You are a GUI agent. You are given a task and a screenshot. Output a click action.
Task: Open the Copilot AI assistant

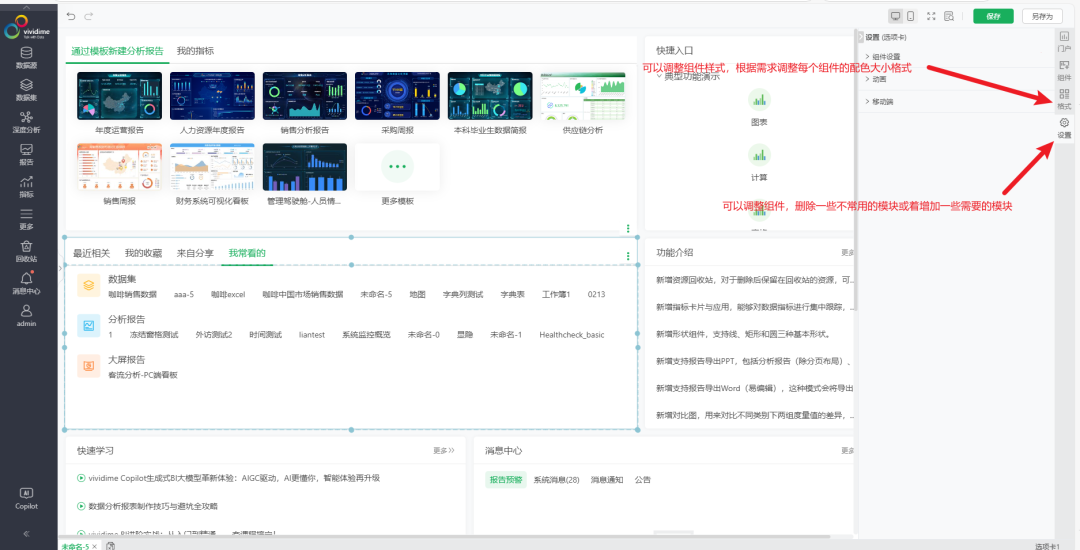26,500
